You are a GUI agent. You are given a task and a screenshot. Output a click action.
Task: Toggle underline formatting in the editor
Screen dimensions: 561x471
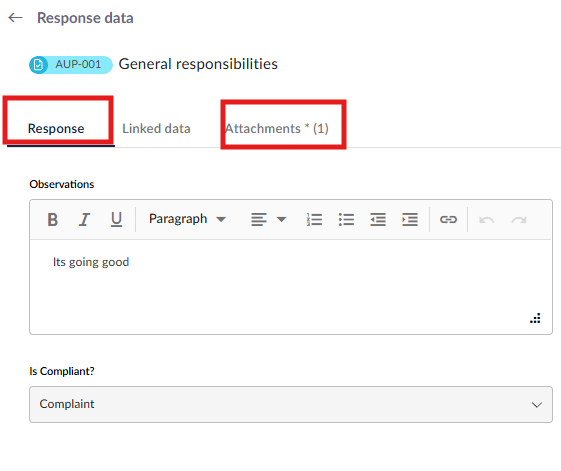pyautogui.click(x=116, y=219)
